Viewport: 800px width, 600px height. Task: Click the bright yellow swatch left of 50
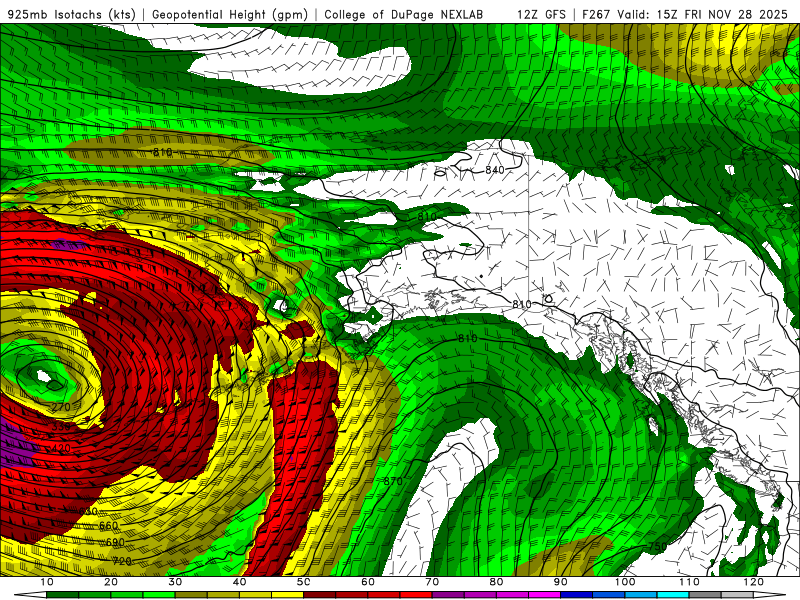tap(287, 595)
